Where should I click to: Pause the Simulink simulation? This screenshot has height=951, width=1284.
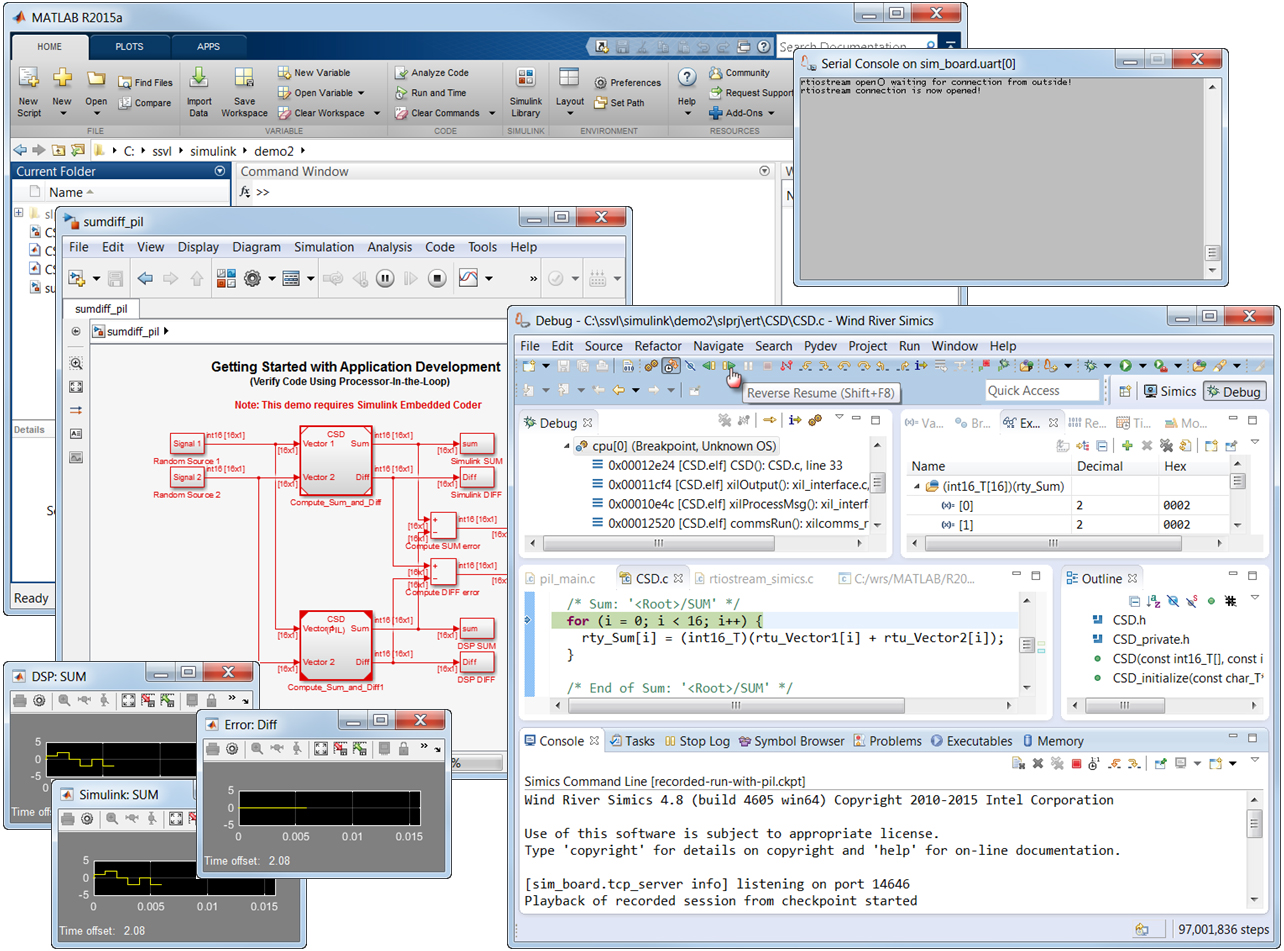[385, 279]
